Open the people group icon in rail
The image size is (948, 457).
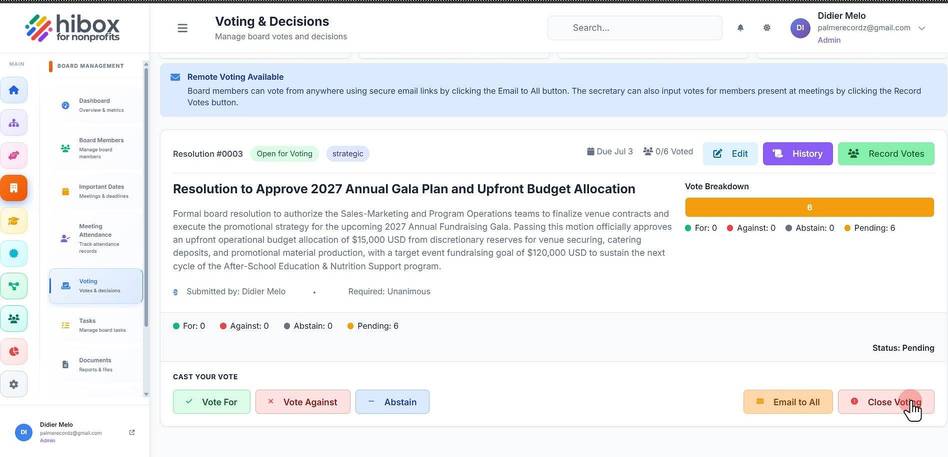[x=14, y=319]
